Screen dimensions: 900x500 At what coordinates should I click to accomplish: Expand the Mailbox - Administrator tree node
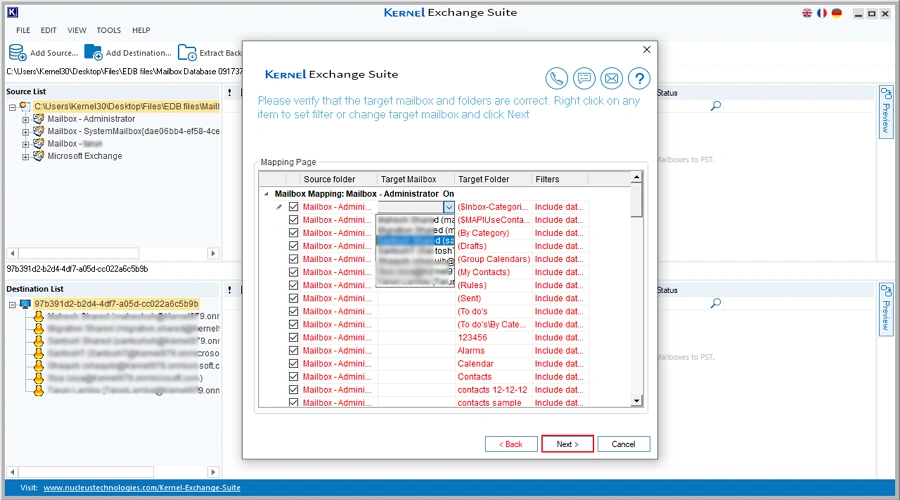25,119
